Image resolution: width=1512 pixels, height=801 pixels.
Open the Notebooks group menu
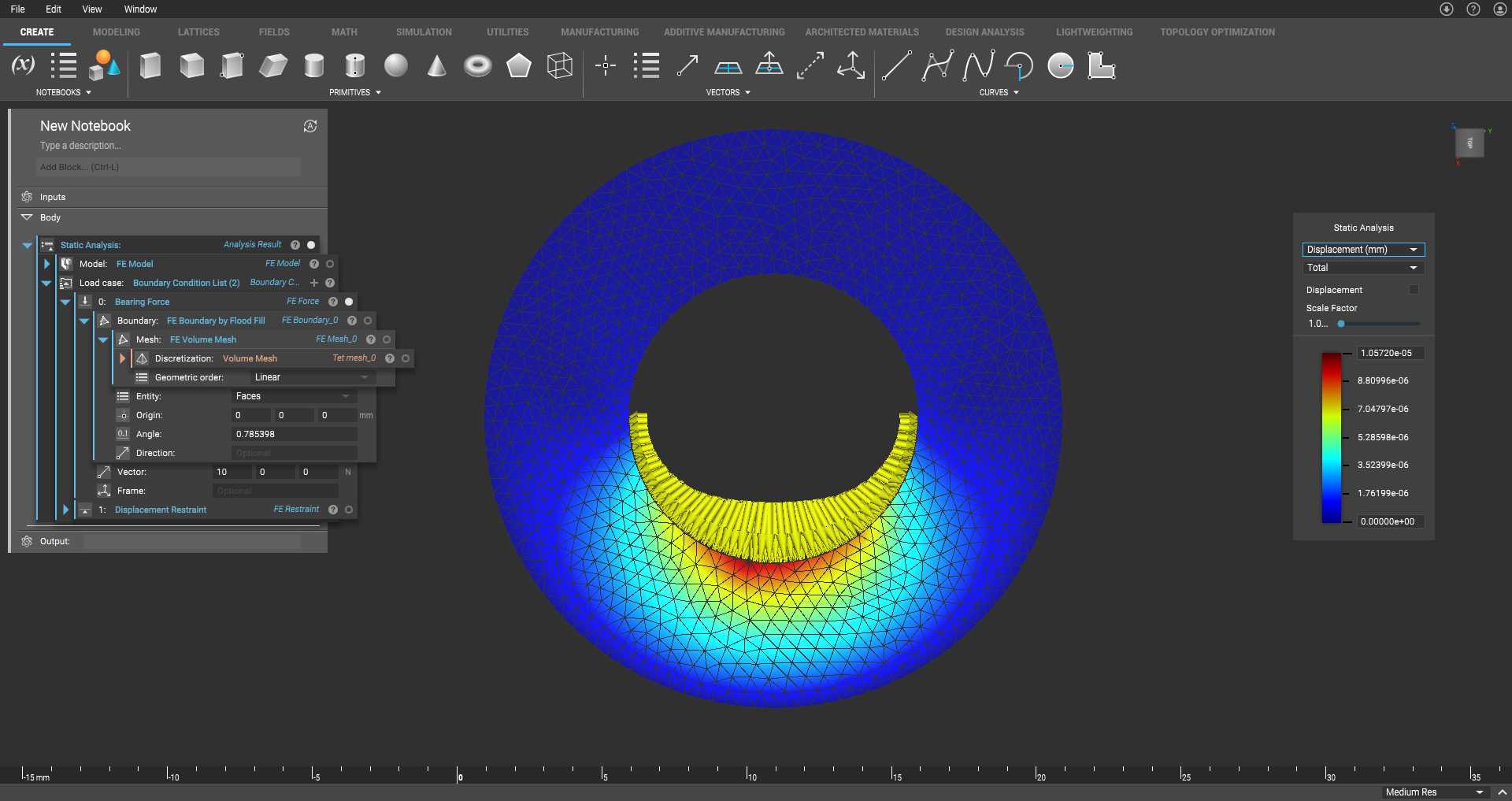click(x=64, y=92)
